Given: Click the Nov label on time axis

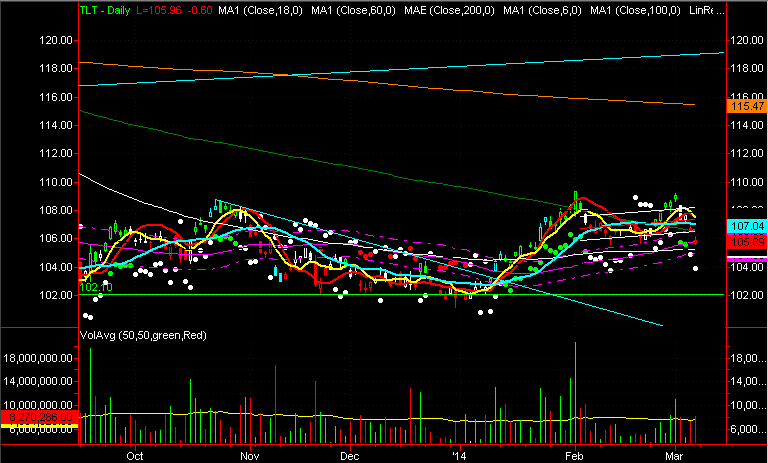Looking at the screenshot, I should (x=250, y=456).
